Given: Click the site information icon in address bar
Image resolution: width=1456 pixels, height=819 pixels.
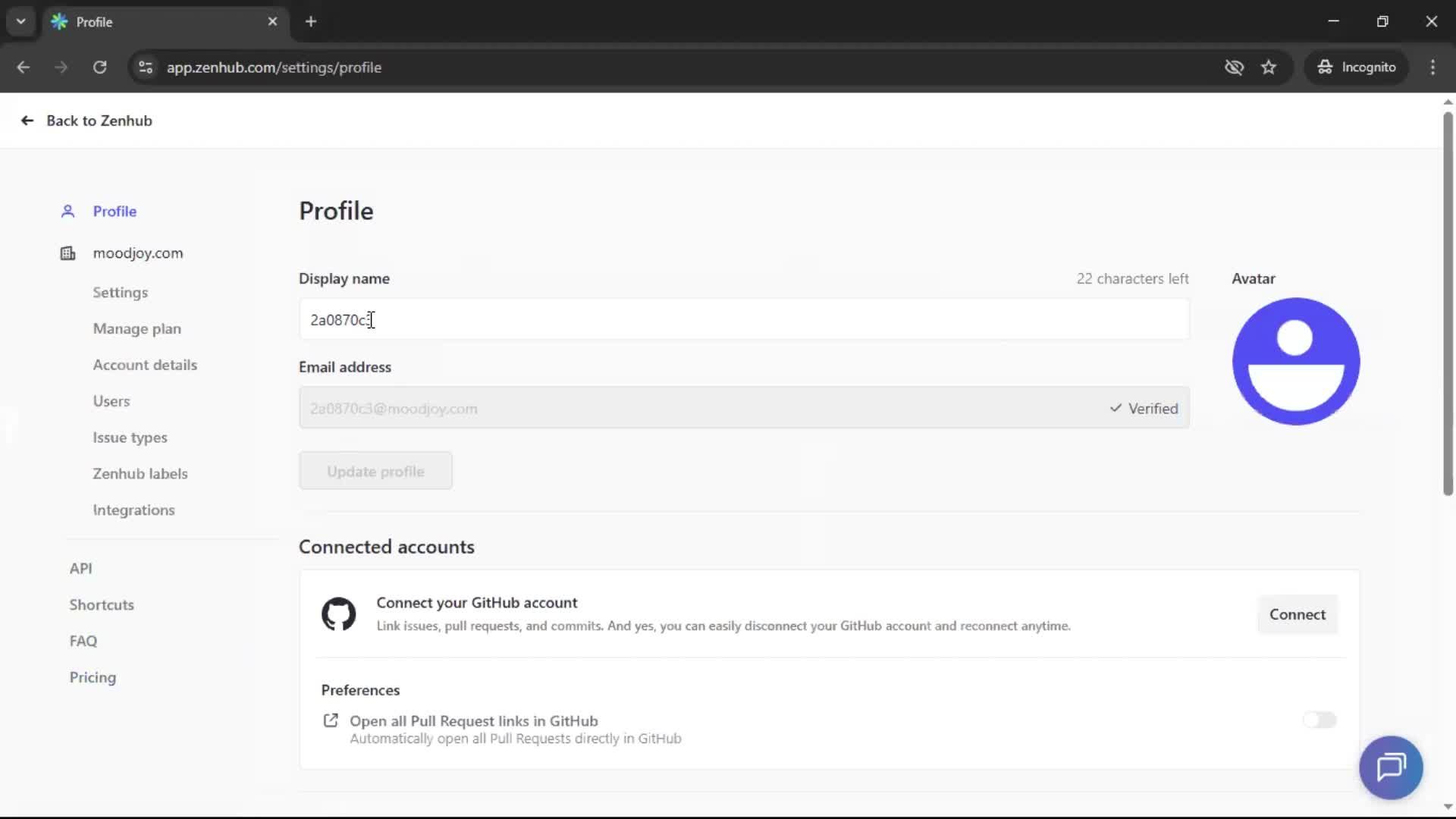Looking at the screenshot, I should coord(145,67).
